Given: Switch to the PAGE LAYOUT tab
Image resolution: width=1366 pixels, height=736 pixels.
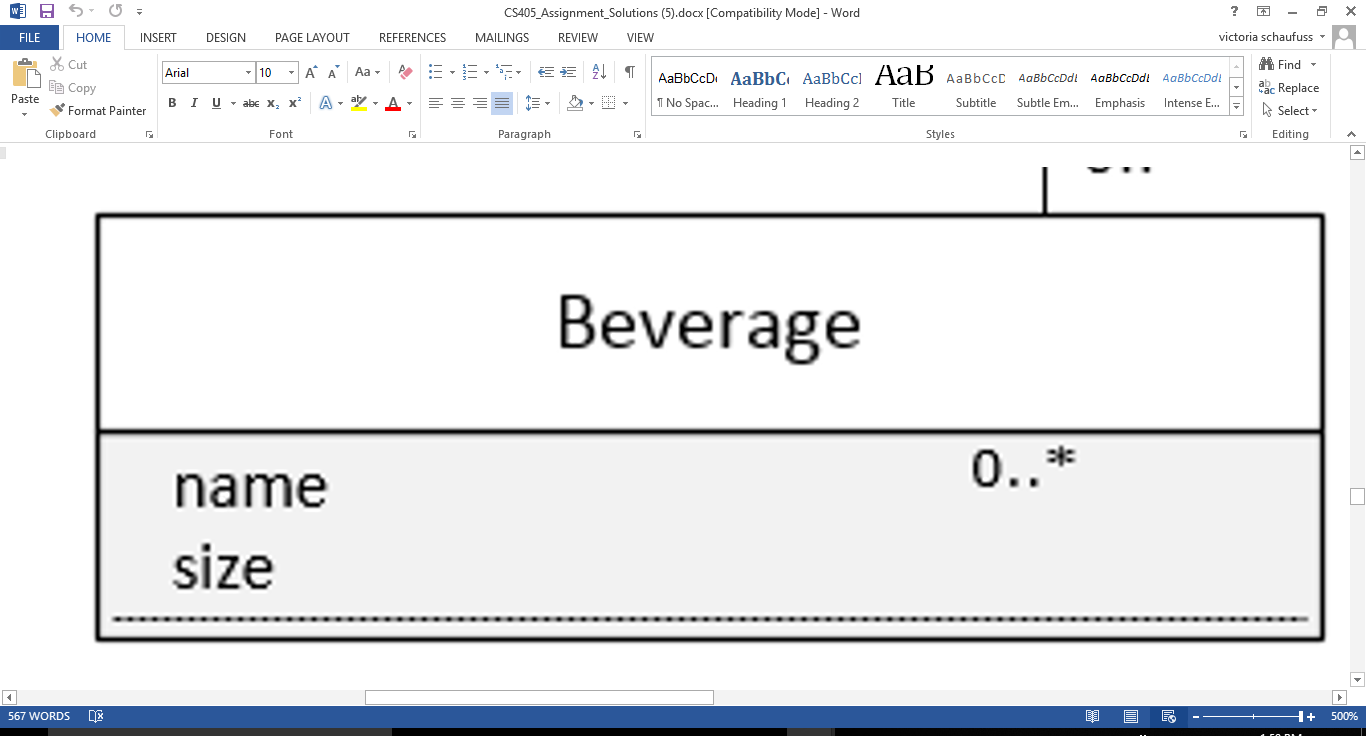Looking at the screenshot, I should click(x=312, y=38).
